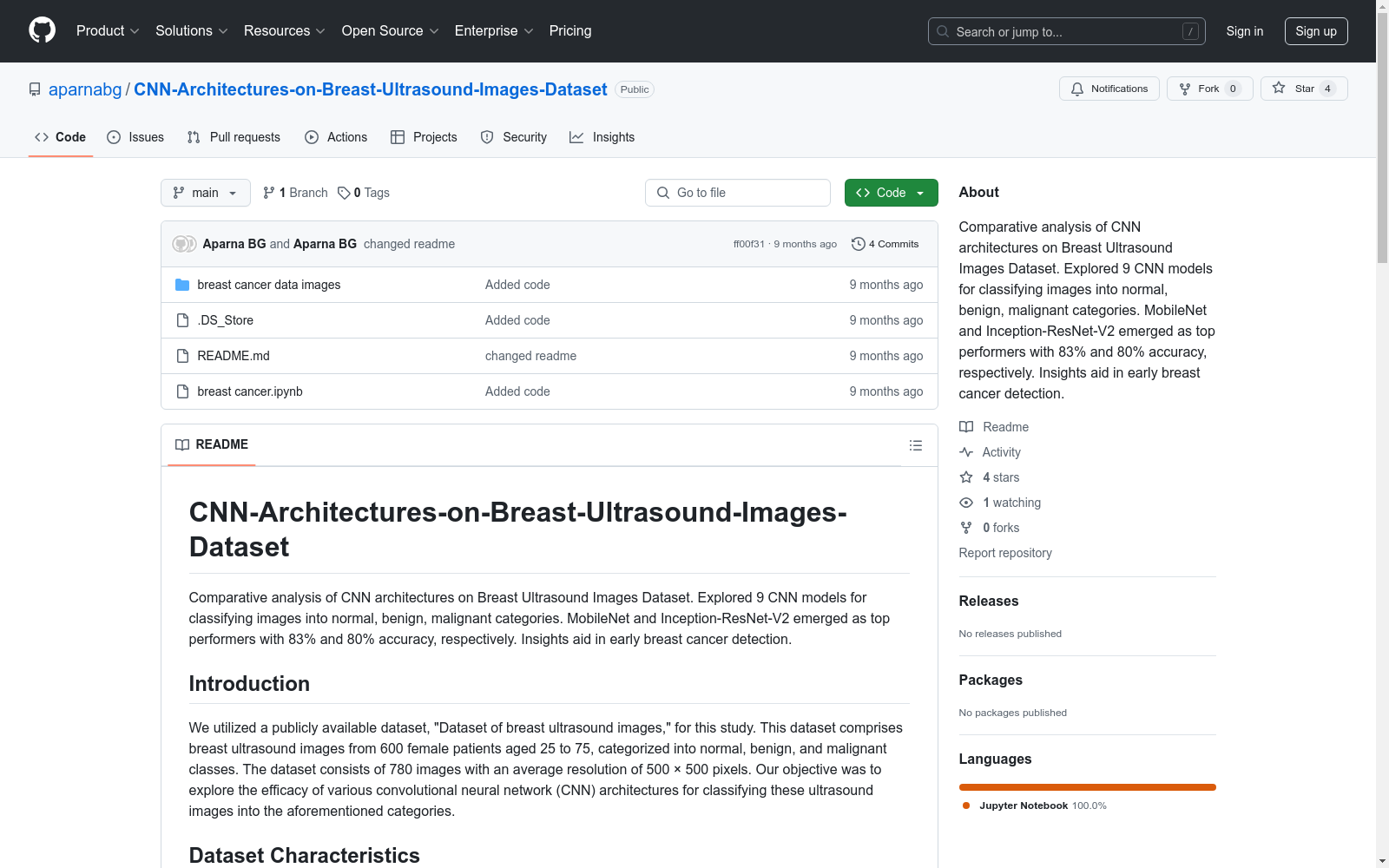Switch to the Projects tab
The image size is (1389, 868).
click(424, 137)
